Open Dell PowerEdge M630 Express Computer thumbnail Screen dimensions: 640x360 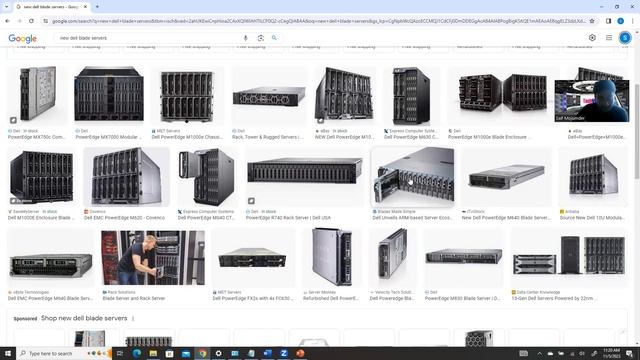click(x=411, y=96)
